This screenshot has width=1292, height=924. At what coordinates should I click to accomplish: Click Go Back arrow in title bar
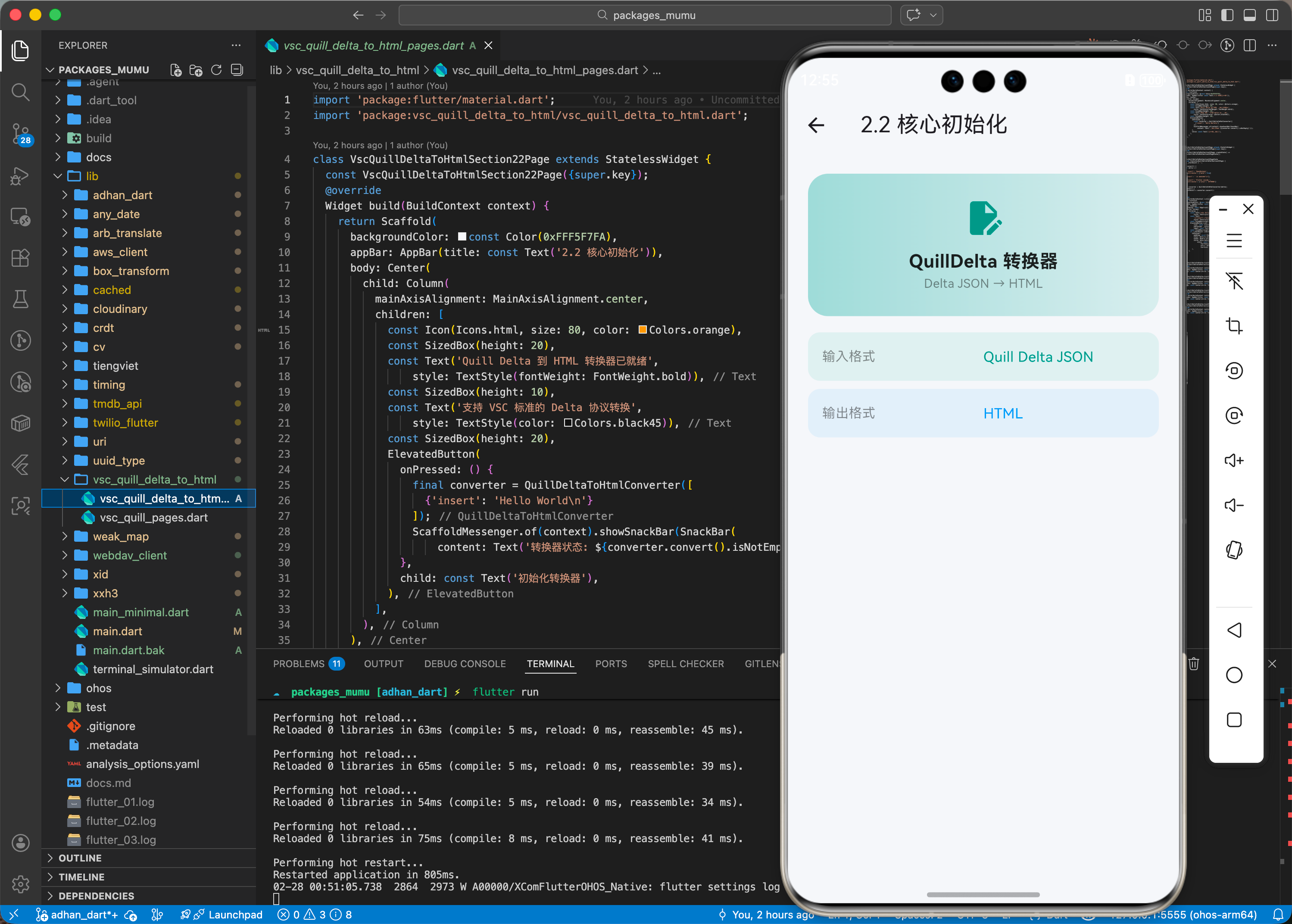[359, 15]
